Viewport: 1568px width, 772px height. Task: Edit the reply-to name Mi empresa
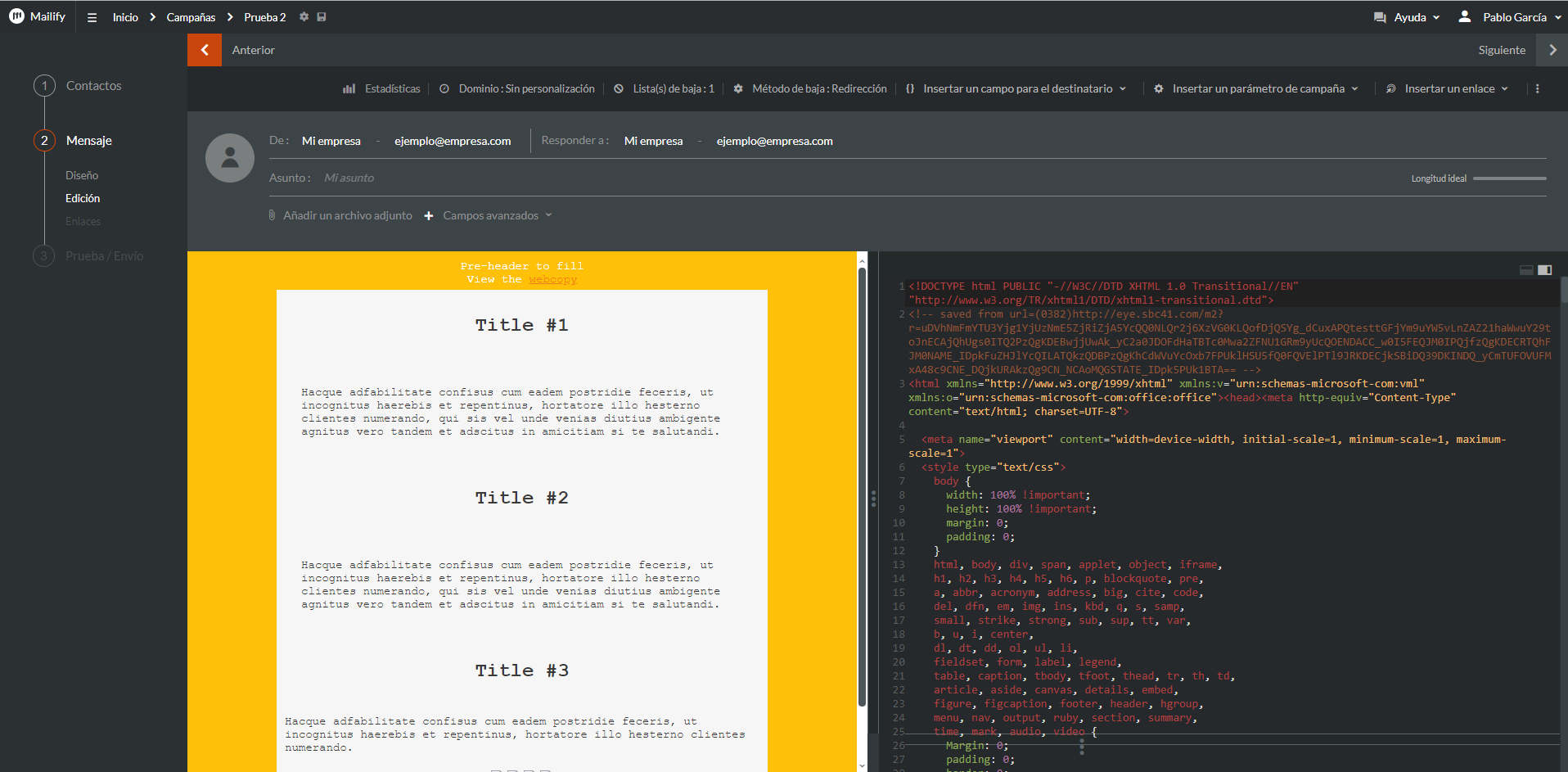[653, 141]
